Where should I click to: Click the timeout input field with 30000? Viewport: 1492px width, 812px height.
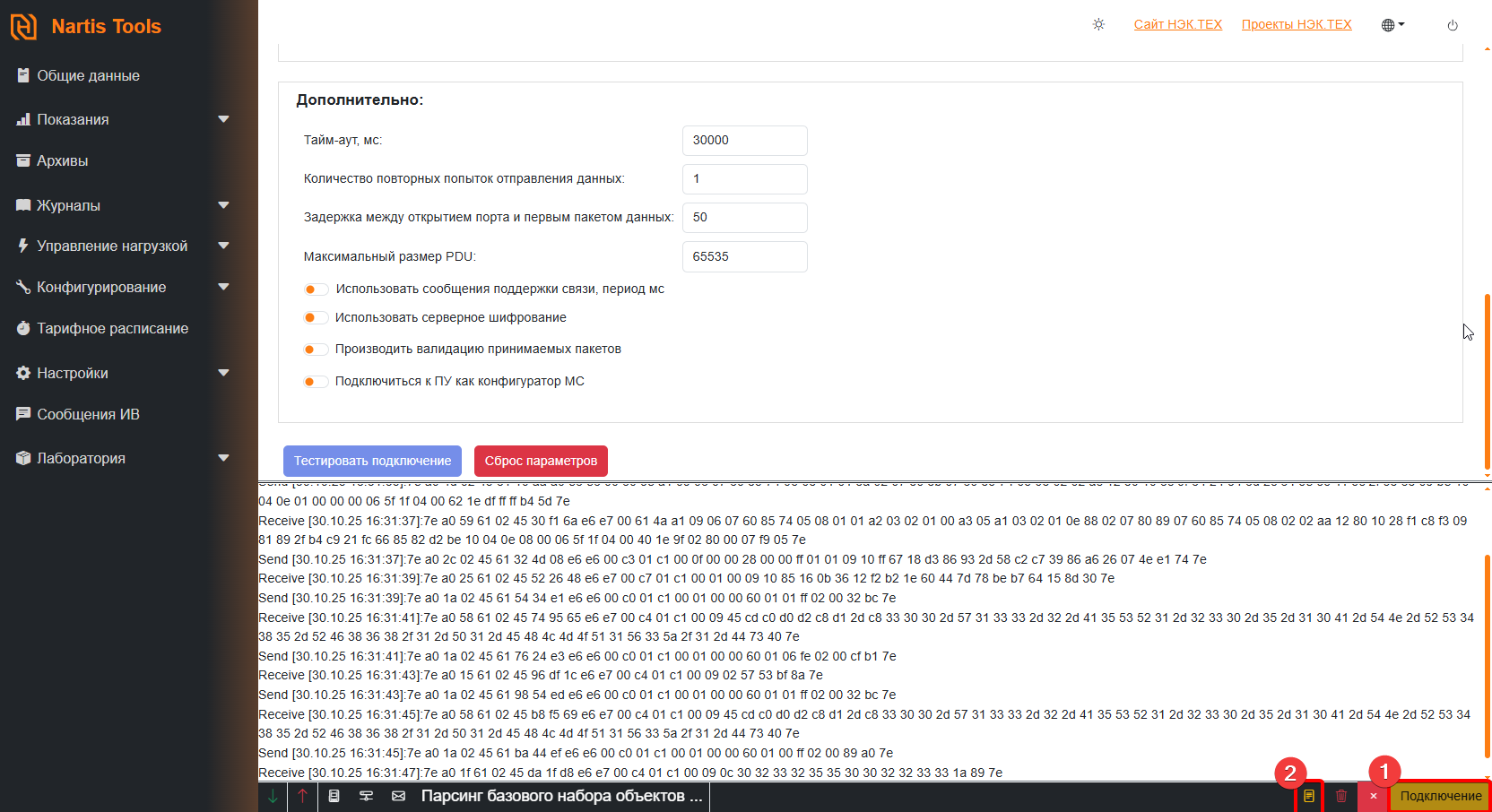(x=744, y=141)
